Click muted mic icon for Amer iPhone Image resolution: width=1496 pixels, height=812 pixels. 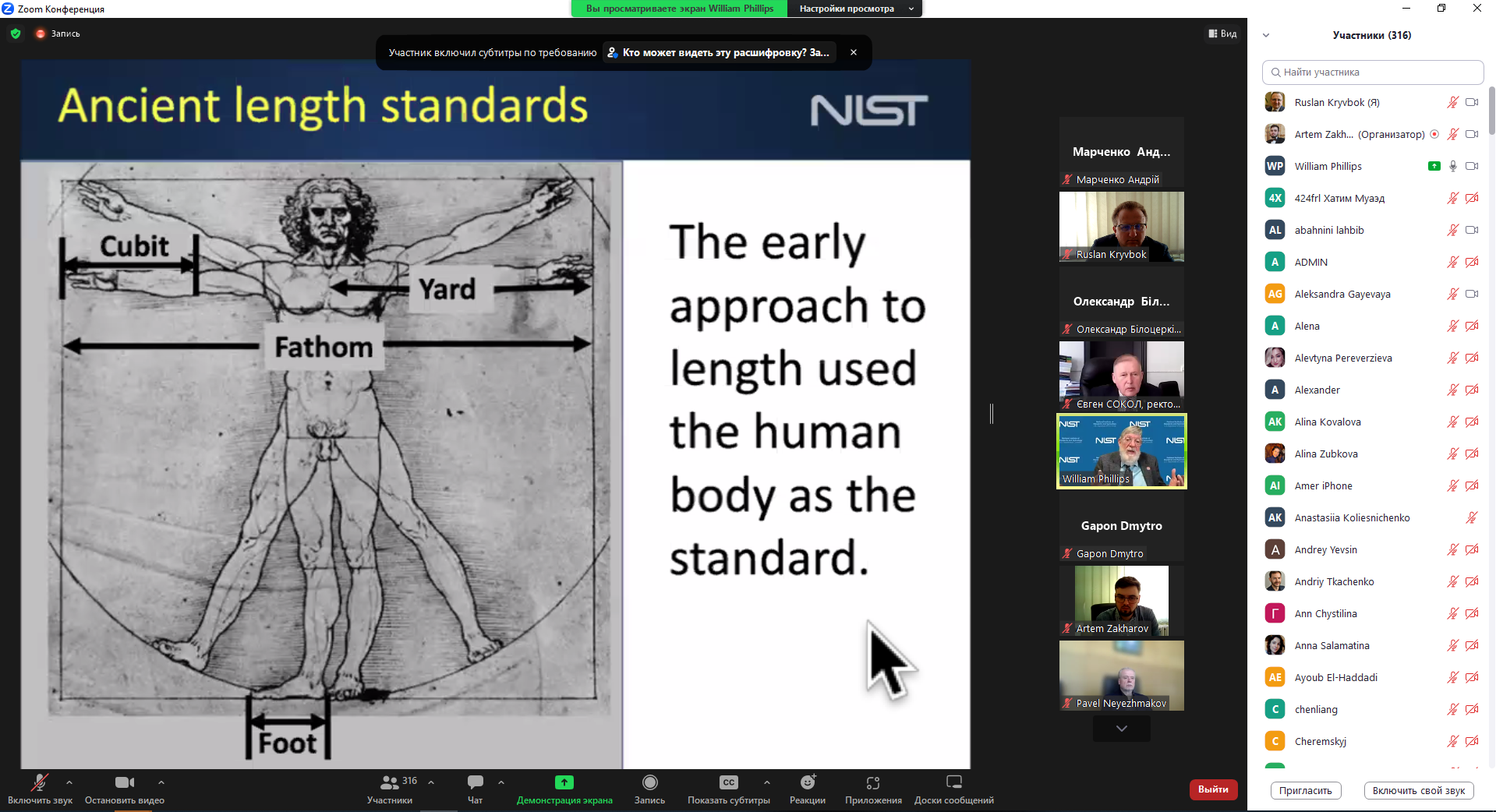pyautogui.click(x=1452, y=485)
